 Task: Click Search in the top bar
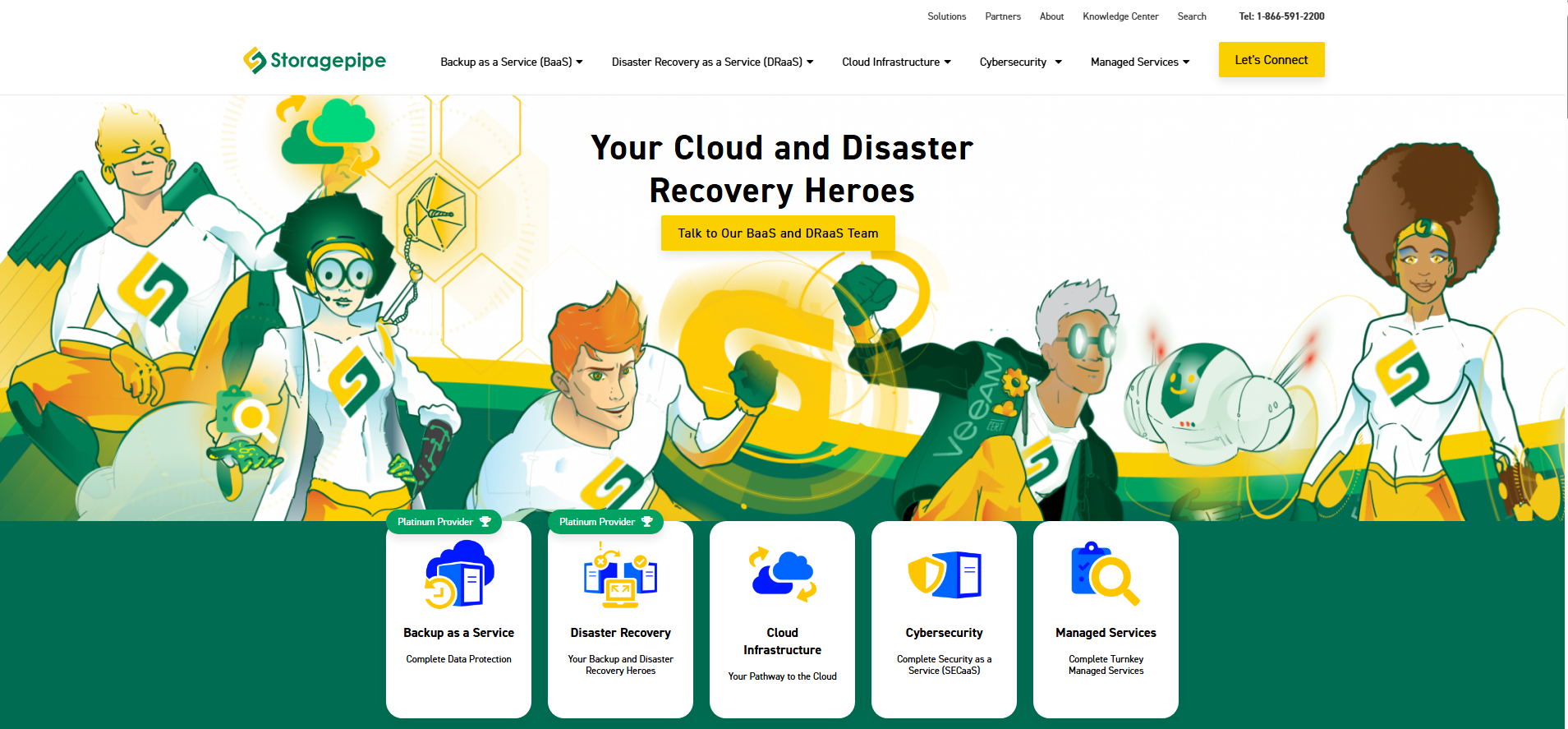1192,16
